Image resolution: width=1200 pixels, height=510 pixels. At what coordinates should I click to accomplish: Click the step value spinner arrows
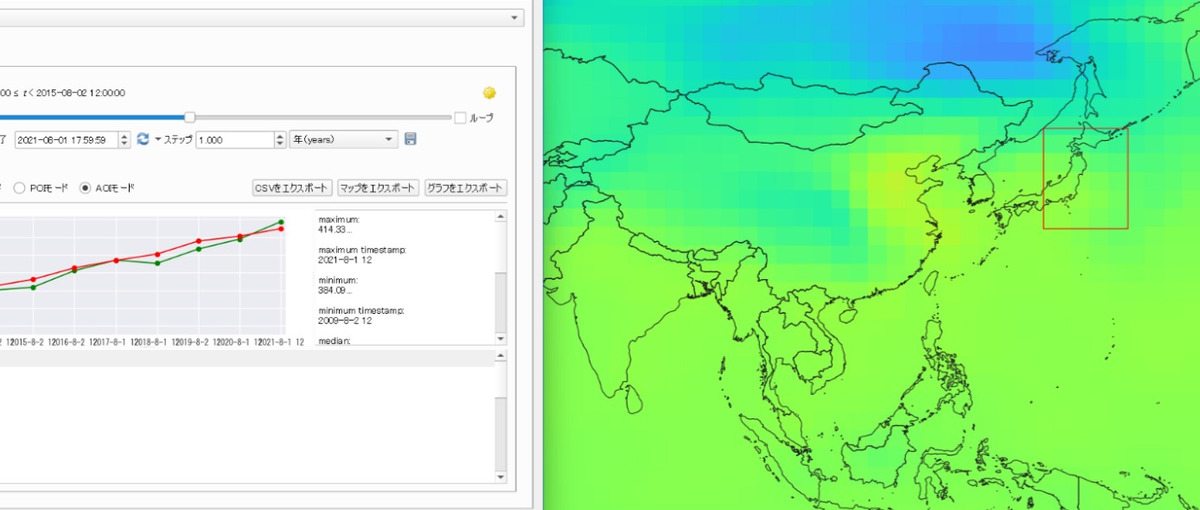point(279,139)
